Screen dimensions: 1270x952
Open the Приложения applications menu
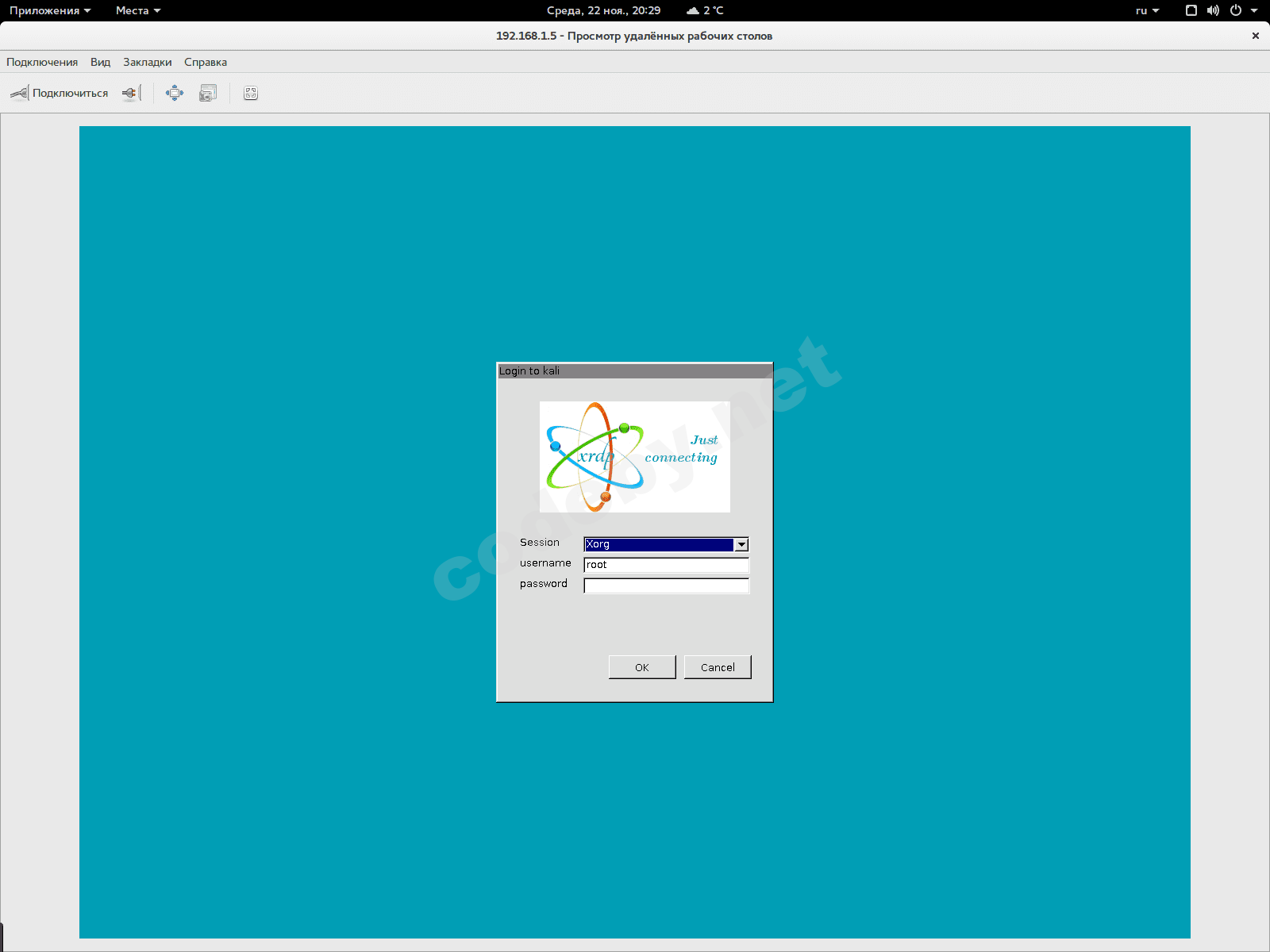pyautogui.click(x=49, y=10)
